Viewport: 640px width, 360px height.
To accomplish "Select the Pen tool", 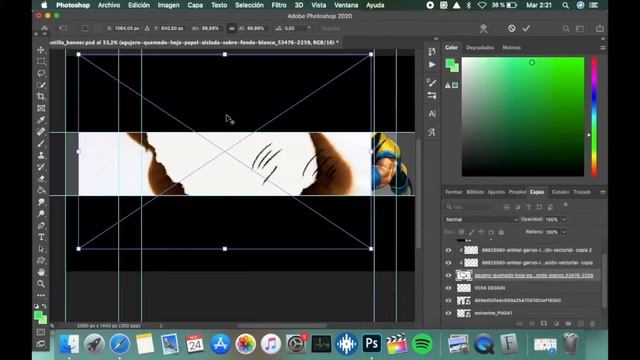I will (41, 226).
